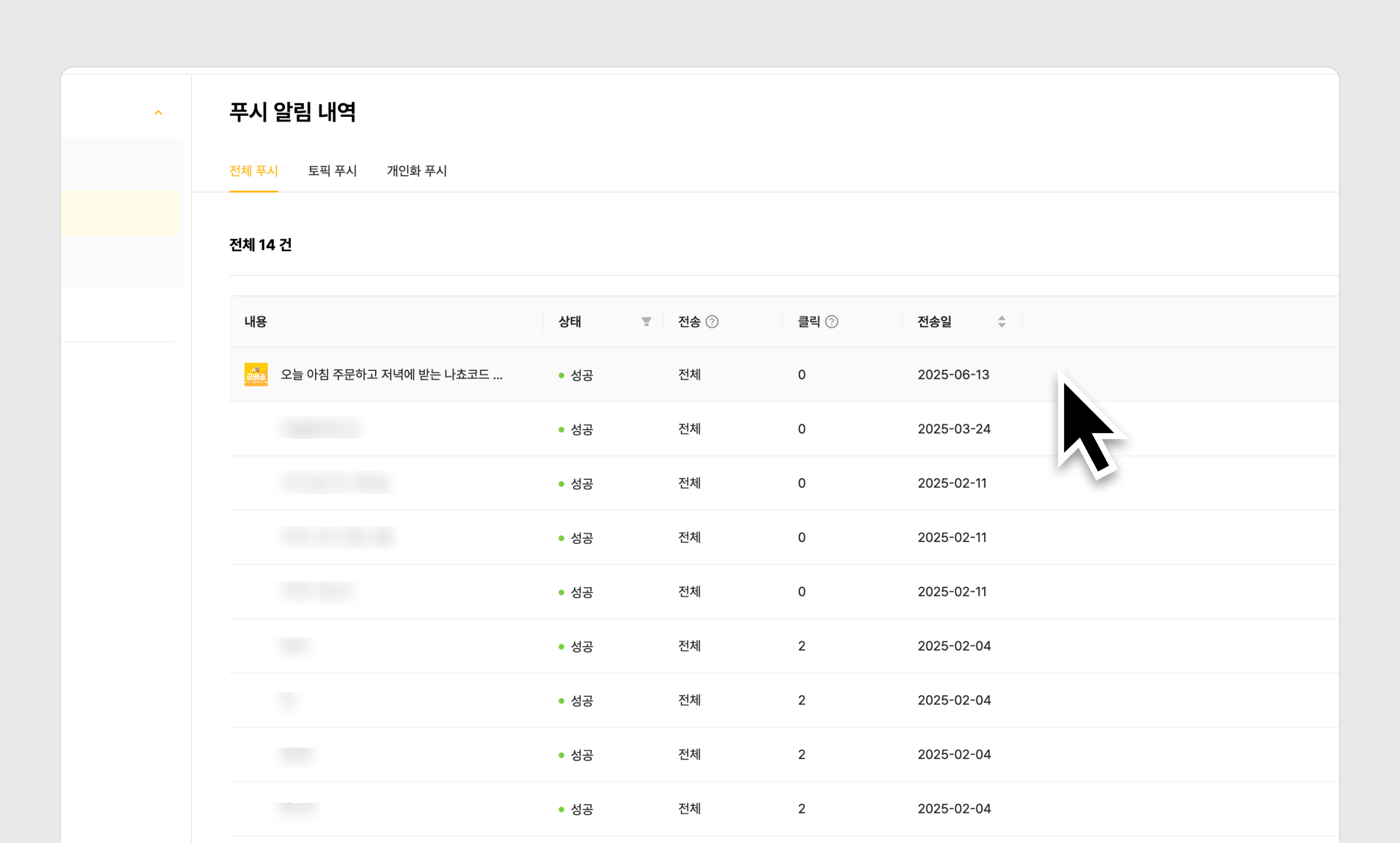
Task: Click the 전송일 column header
Action: click(934, 321)
